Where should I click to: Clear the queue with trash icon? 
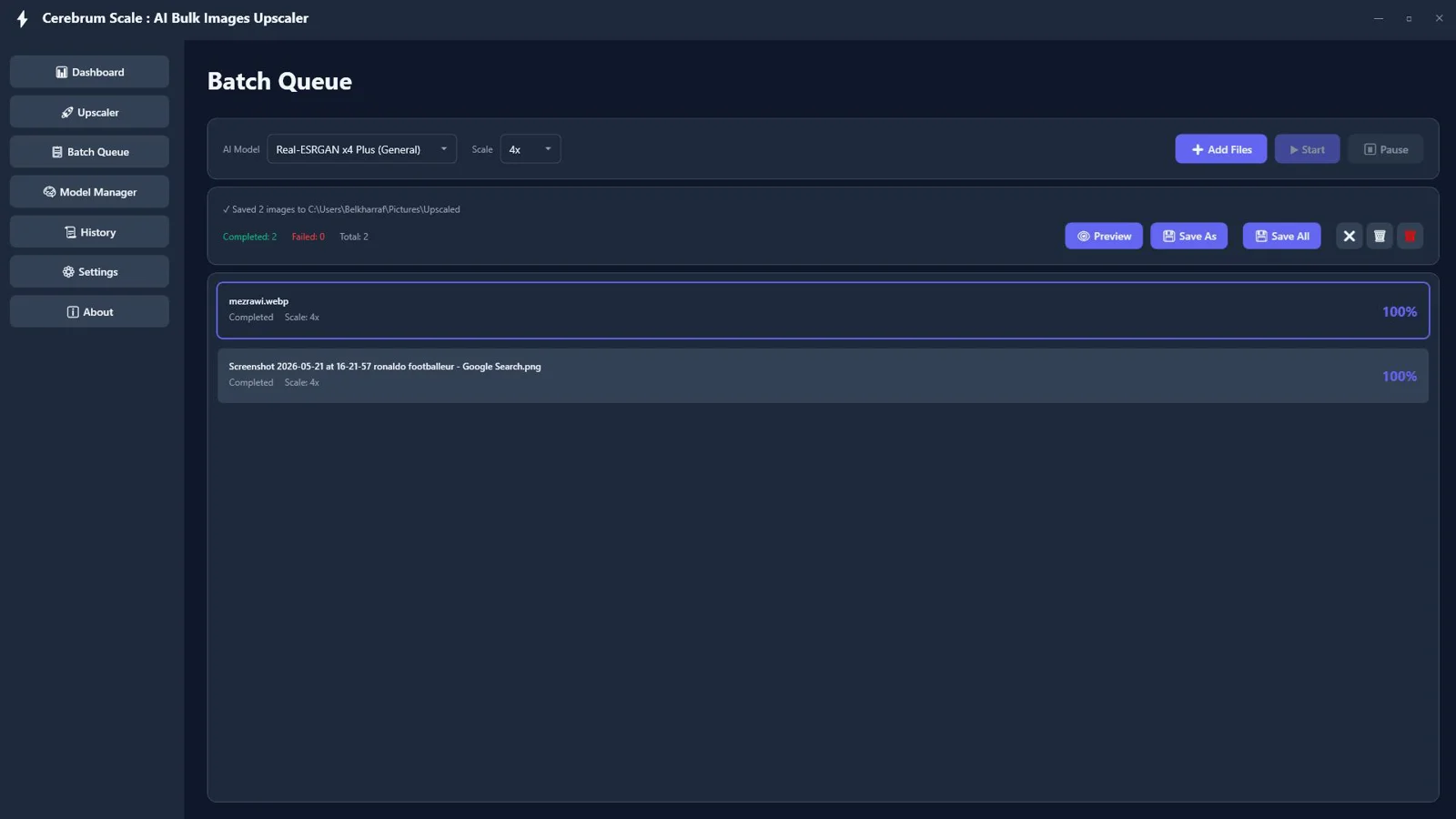tap(1380, 236)
